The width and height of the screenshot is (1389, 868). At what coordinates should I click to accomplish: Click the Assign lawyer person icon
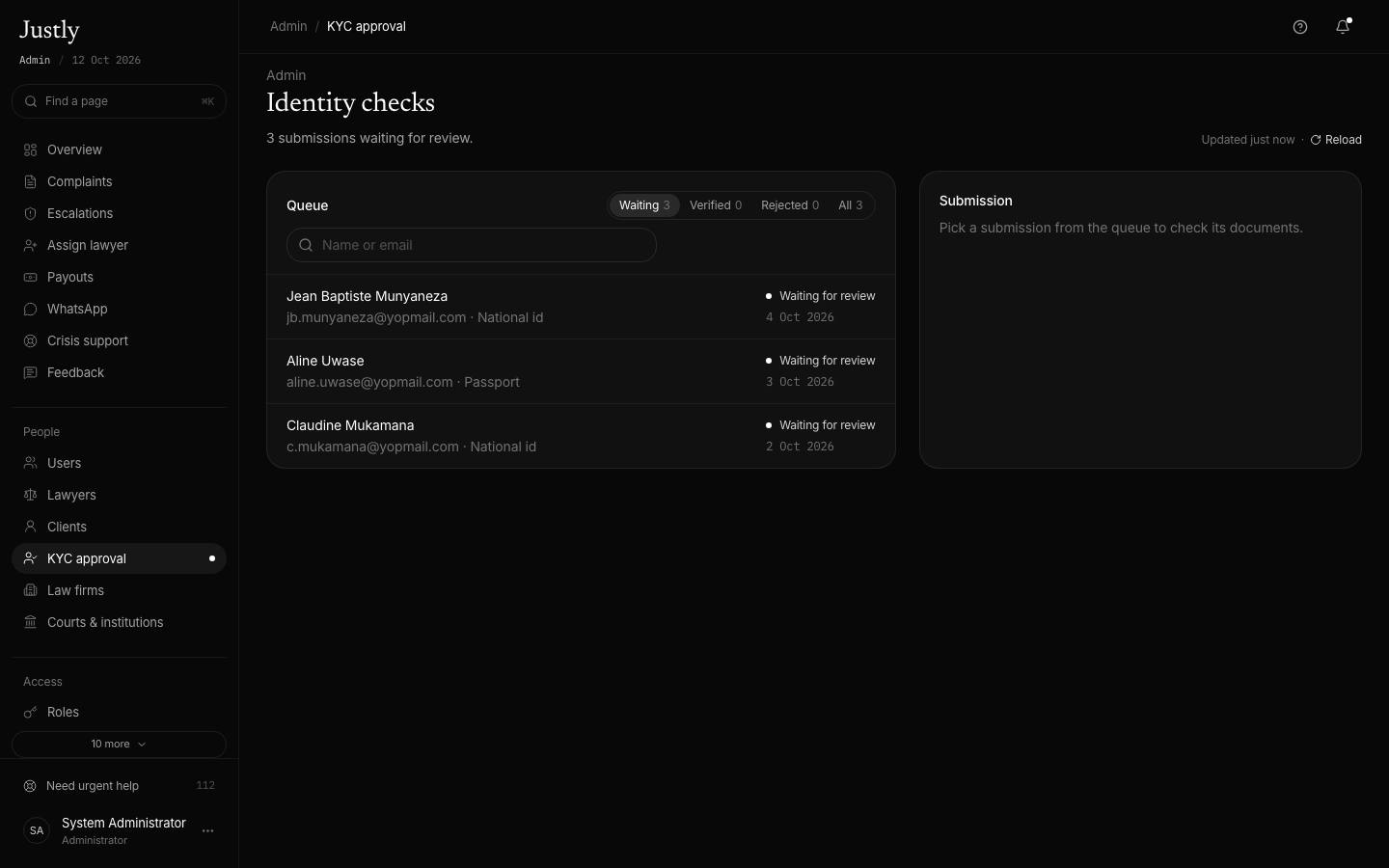30,245
